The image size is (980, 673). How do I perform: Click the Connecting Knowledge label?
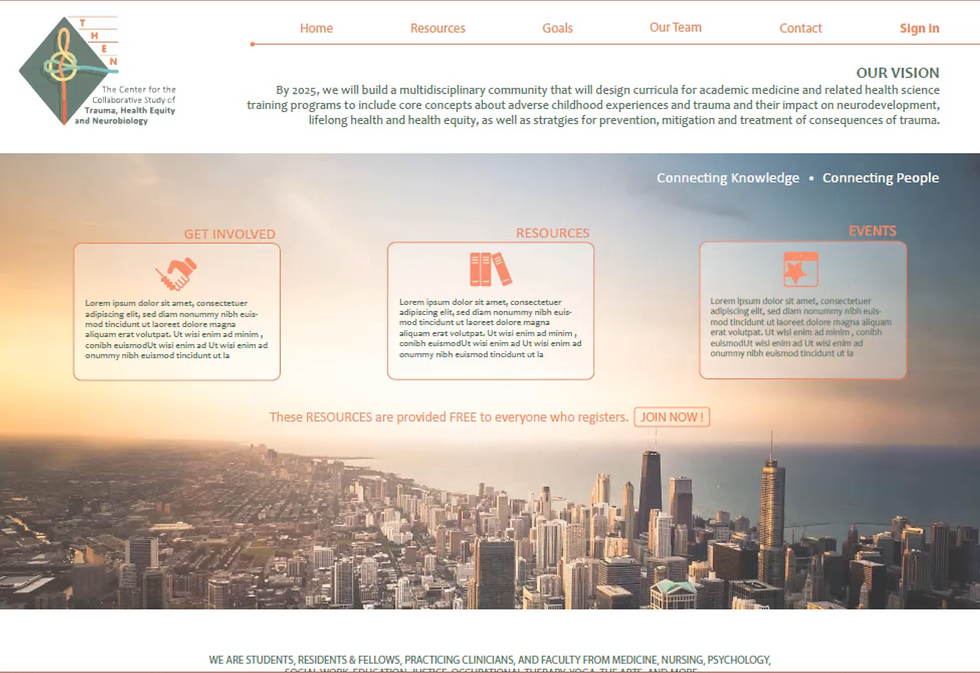point(727,177)
